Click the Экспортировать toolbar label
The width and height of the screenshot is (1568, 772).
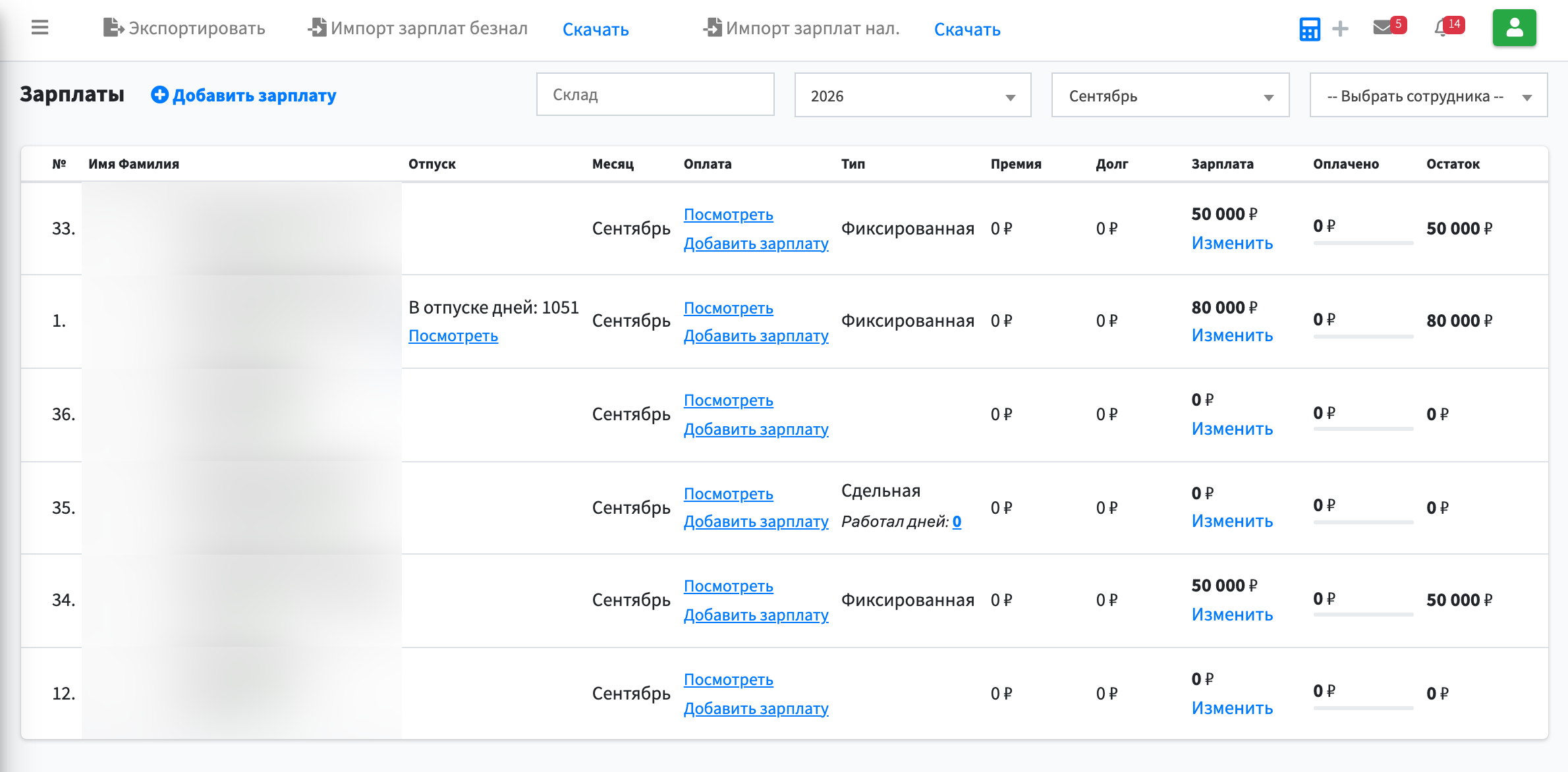point(197,28)
